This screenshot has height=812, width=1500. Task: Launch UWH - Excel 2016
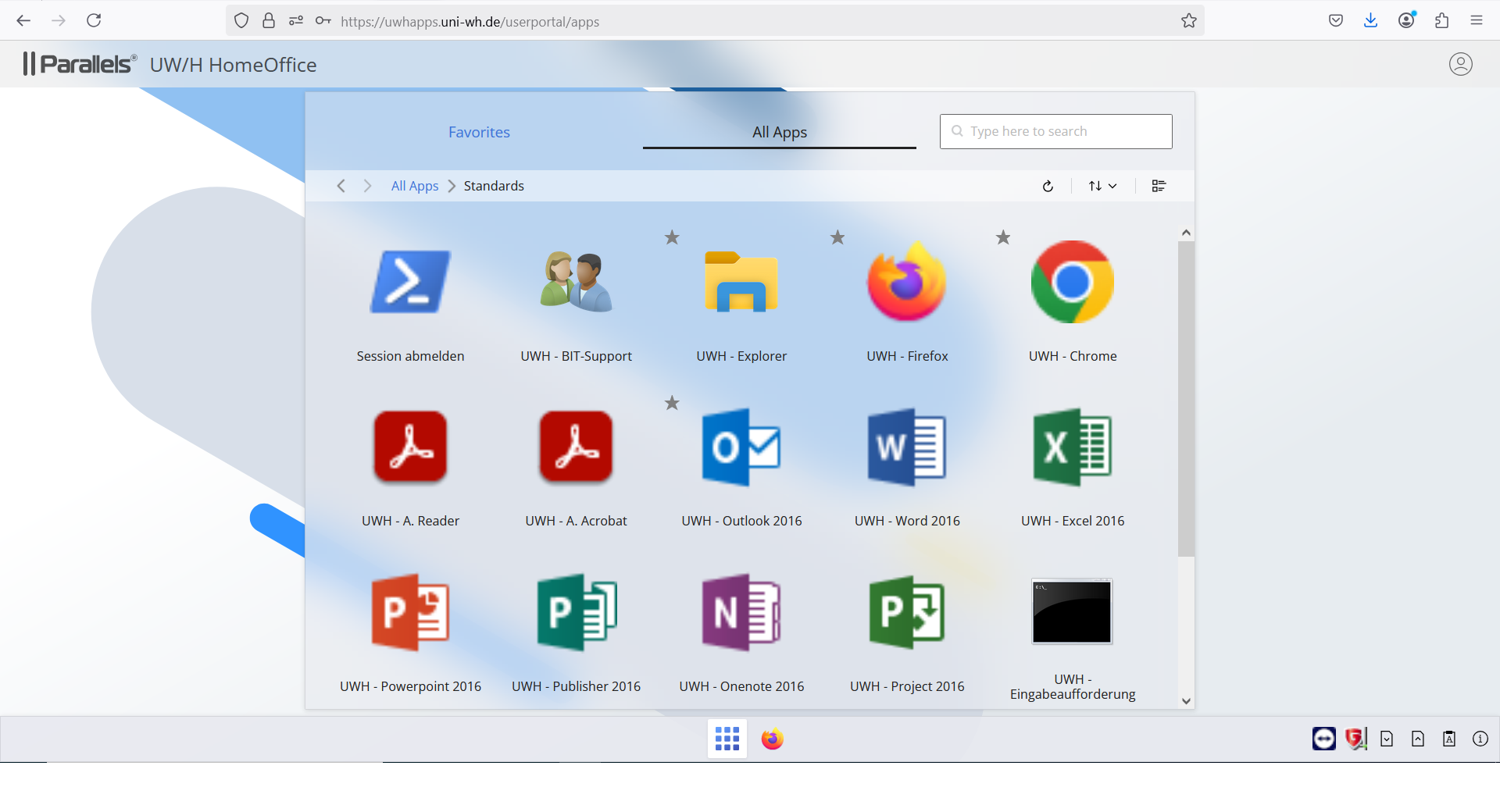click(x=1073, y=447)
